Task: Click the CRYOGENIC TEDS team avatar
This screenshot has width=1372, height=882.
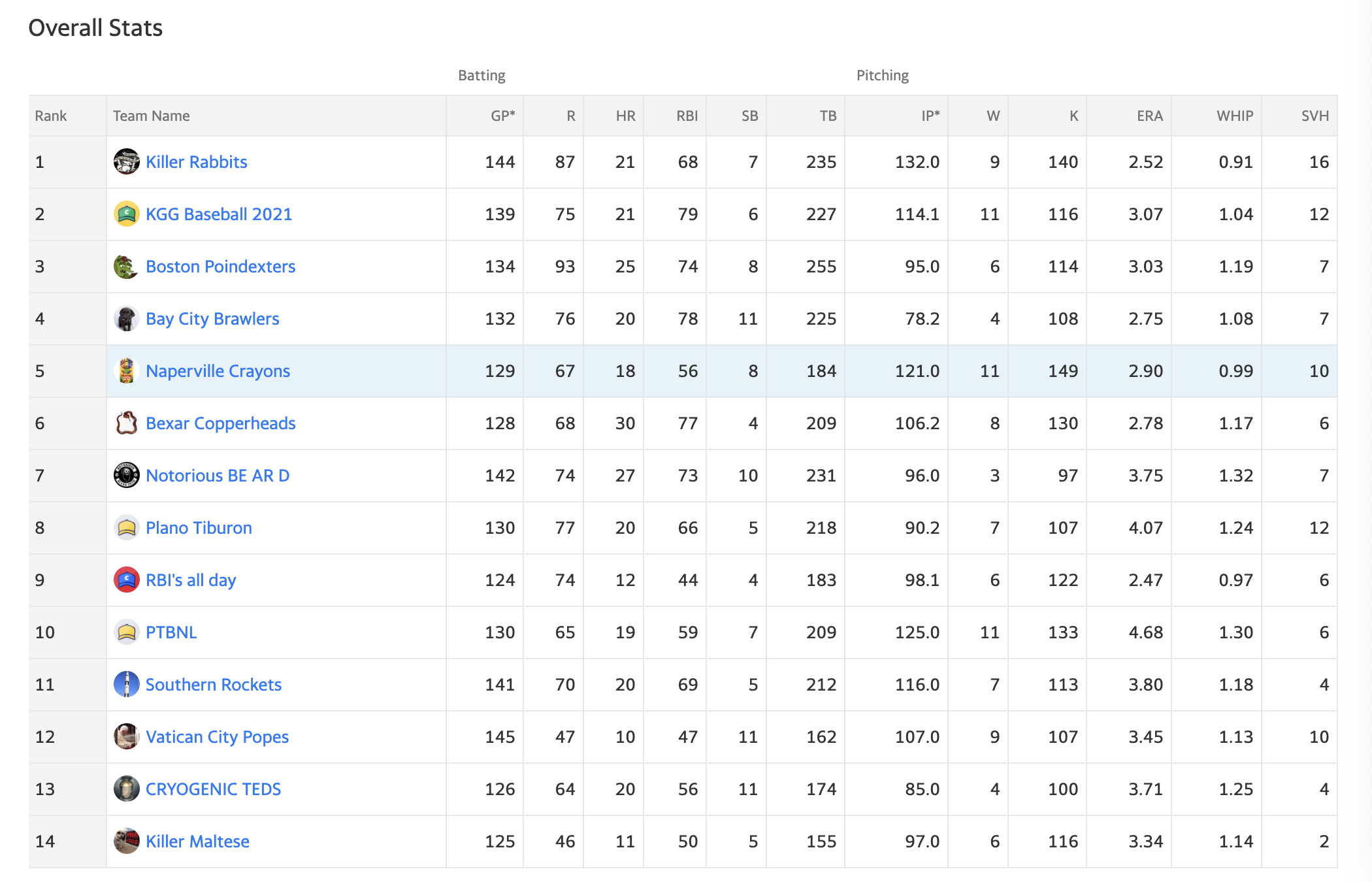Action: pyautogui.click(x=126, y=789)
